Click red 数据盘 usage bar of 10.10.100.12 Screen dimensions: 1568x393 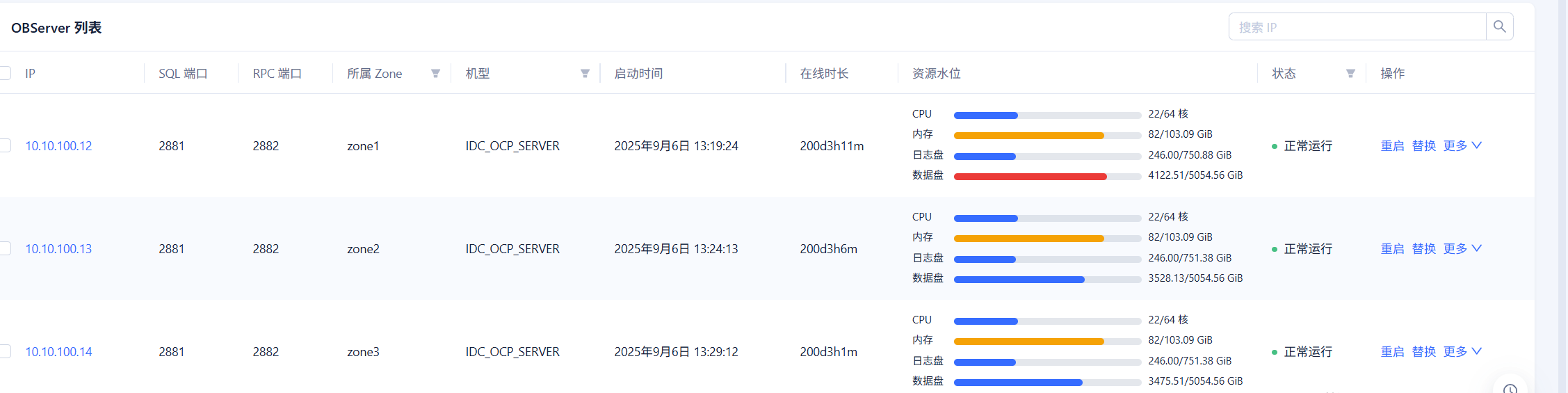[1030, 177]
